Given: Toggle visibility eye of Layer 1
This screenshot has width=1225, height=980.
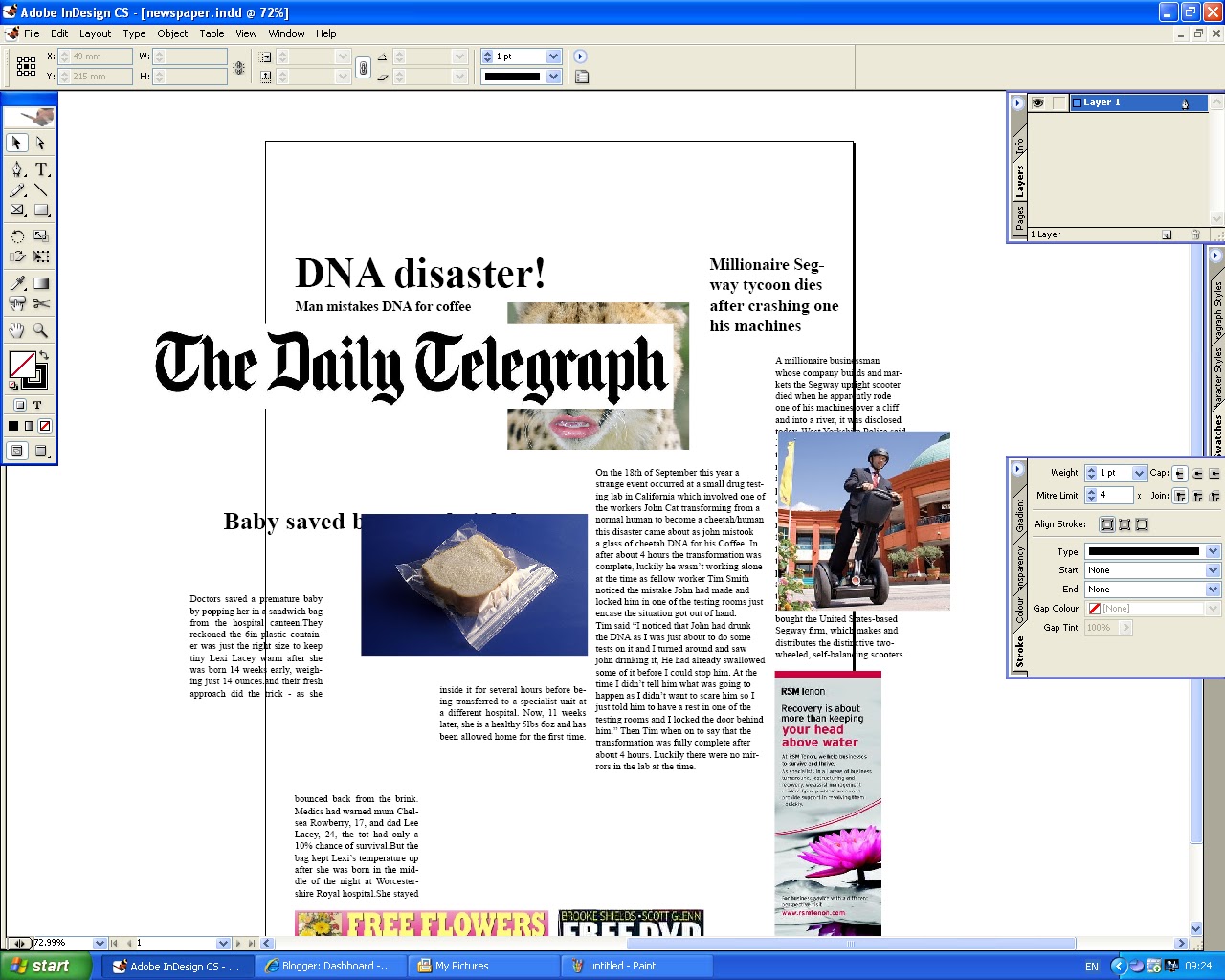Looking at the screenshot, I should pos(1037,102).
